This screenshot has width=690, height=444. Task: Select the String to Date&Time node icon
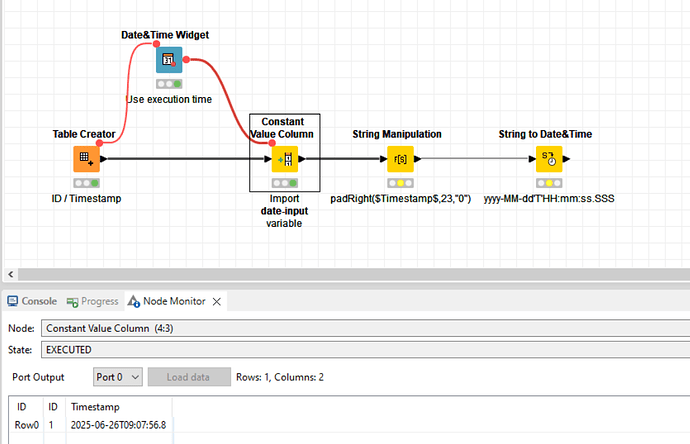pos(549,159)
